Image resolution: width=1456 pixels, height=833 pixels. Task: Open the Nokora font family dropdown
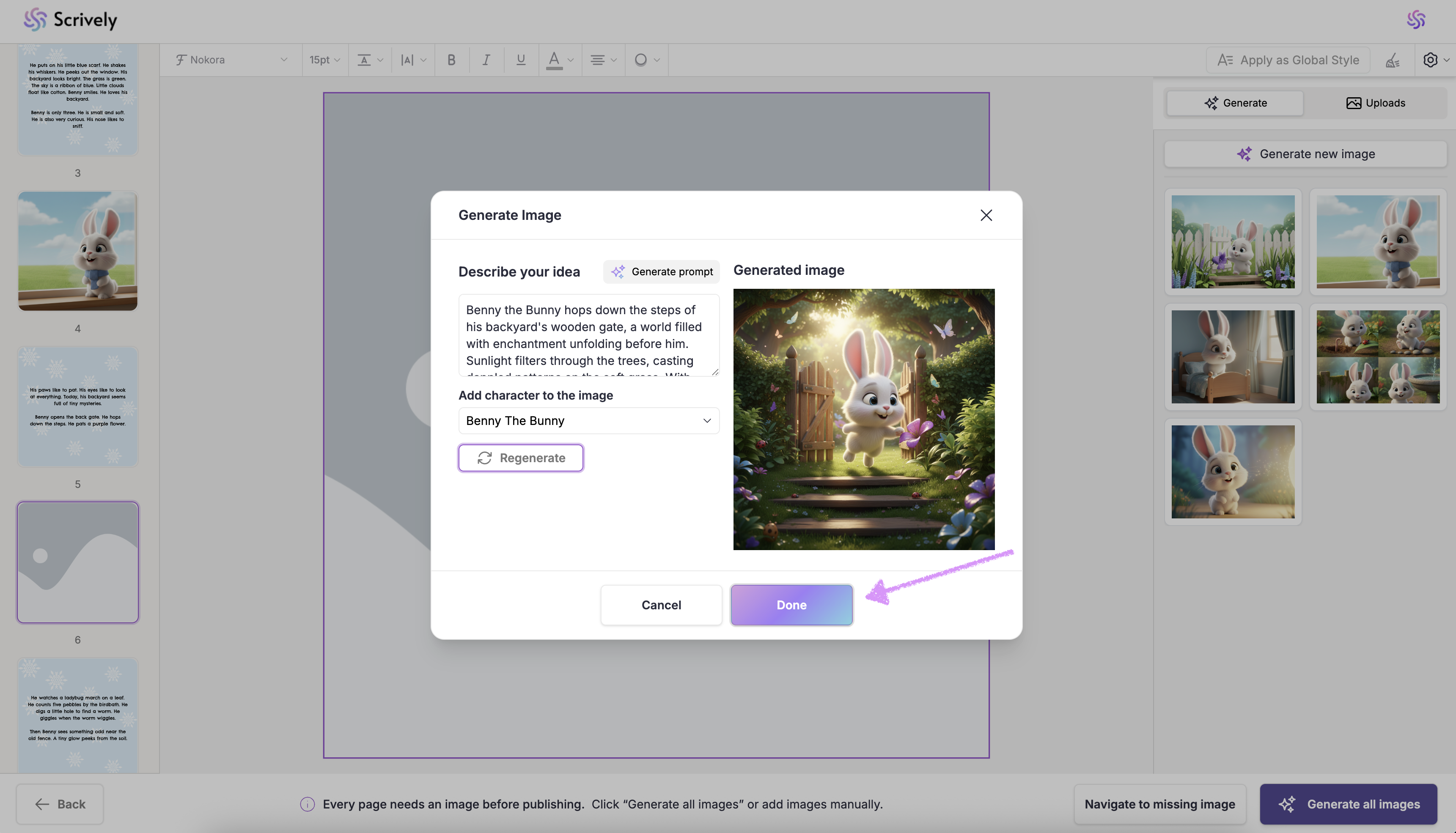tap(231, 60)
